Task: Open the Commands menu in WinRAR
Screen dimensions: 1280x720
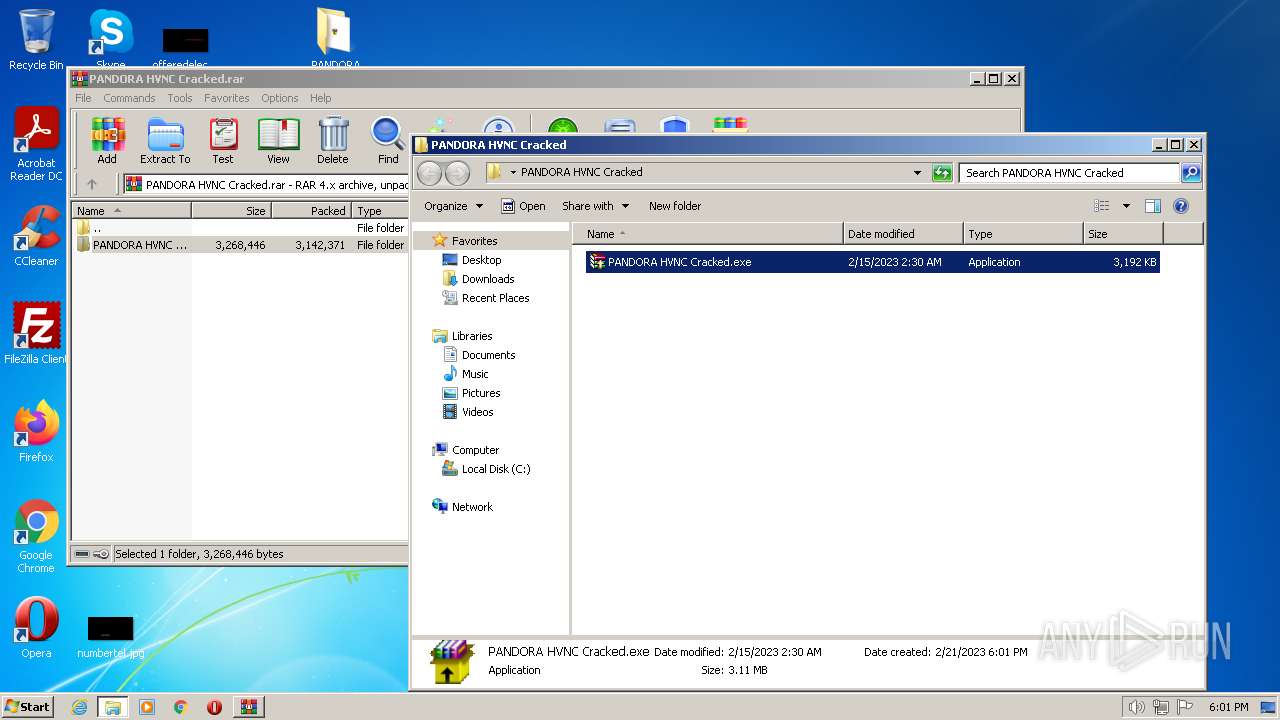Action: [x=129, y=98]
